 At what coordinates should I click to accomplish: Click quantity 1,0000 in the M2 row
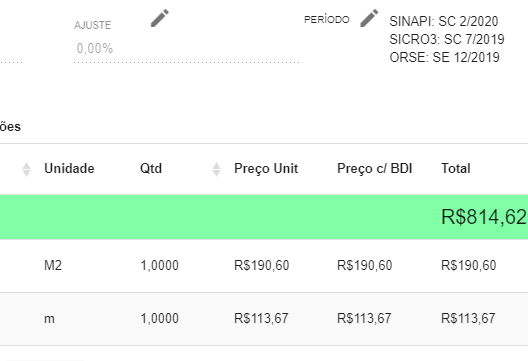[159, 265]
